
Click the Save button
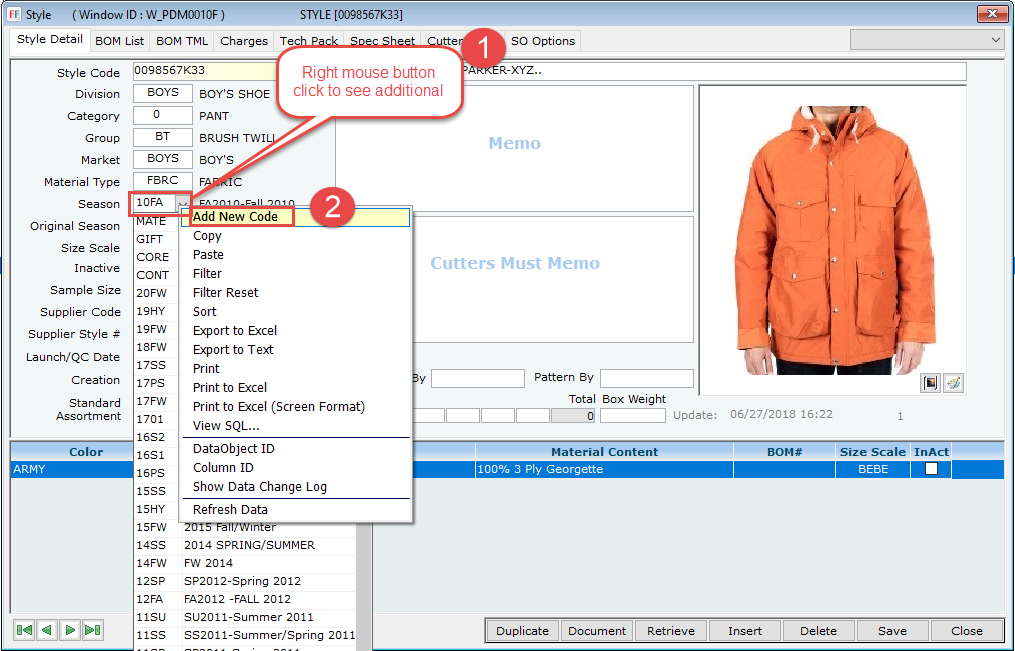[x=892, y=631]
